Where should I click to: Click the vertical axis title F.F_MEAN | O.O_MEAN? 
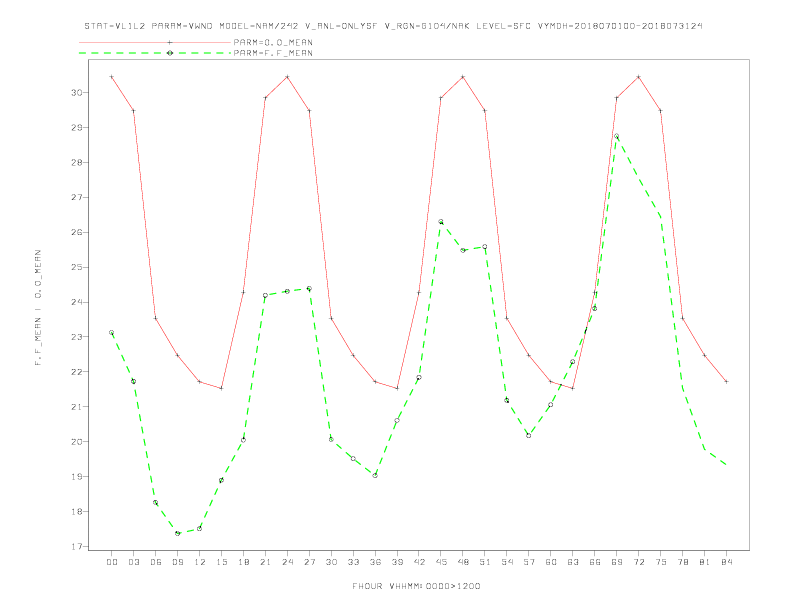point(38,308)
